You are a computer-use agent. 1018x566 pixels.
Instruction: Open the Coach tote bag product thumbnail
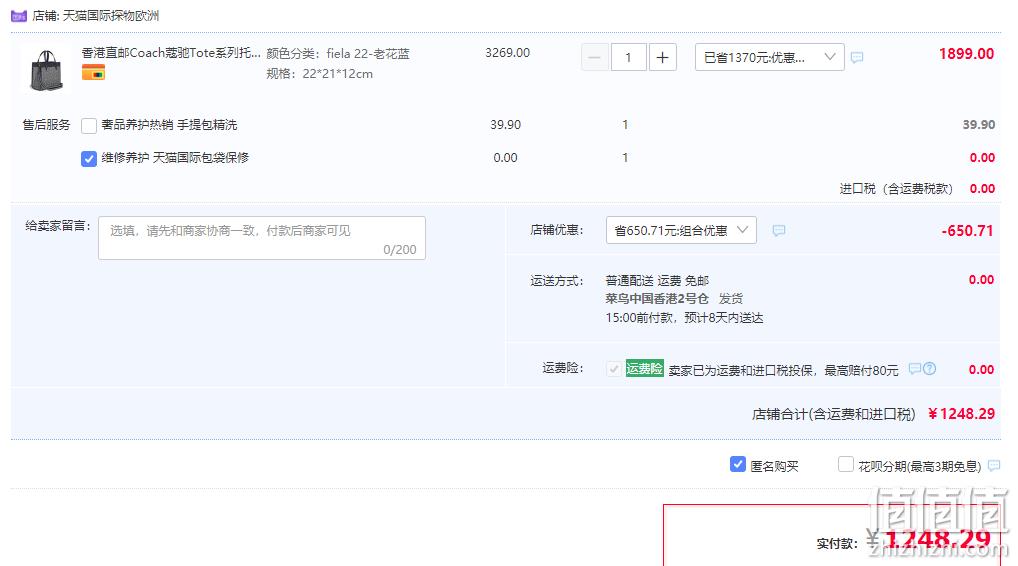[x=46, y=69]
